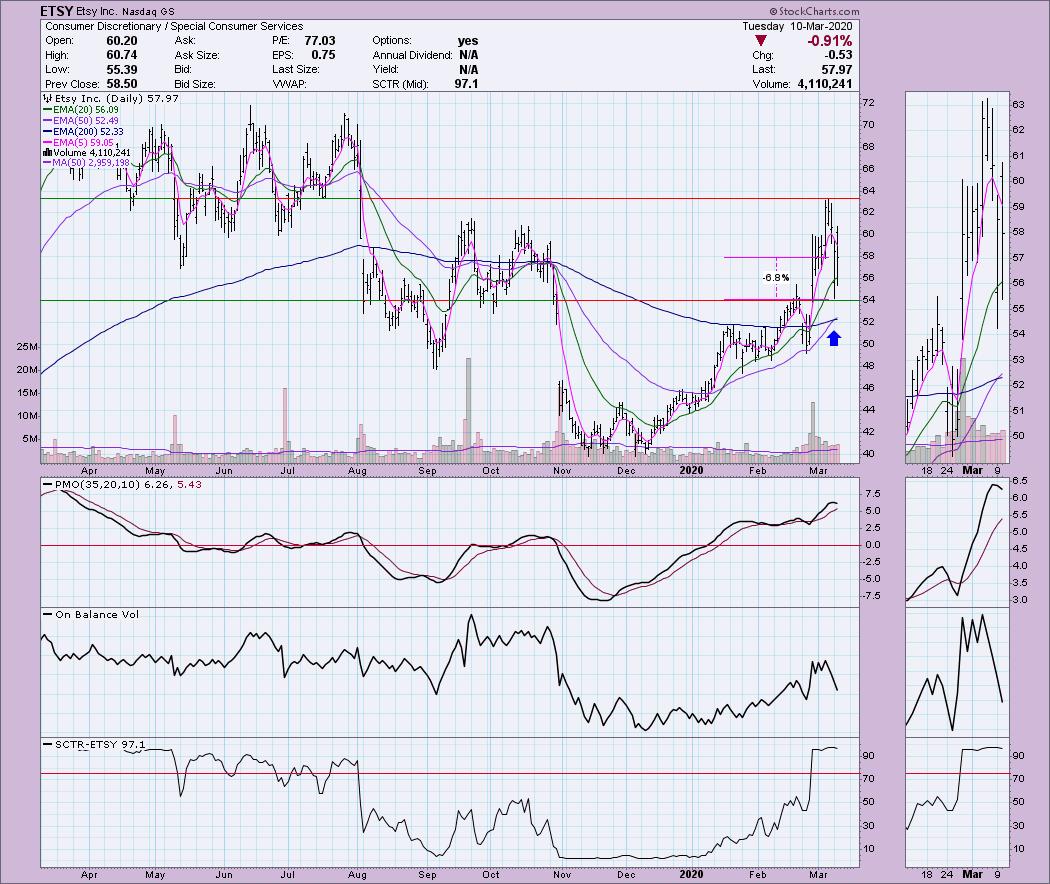The height and width of the screenshot is (884, 1050).
Task: Click the EMA(50) 52.49 legend entry
Action: pyautogui.click(x=80, y=121)
